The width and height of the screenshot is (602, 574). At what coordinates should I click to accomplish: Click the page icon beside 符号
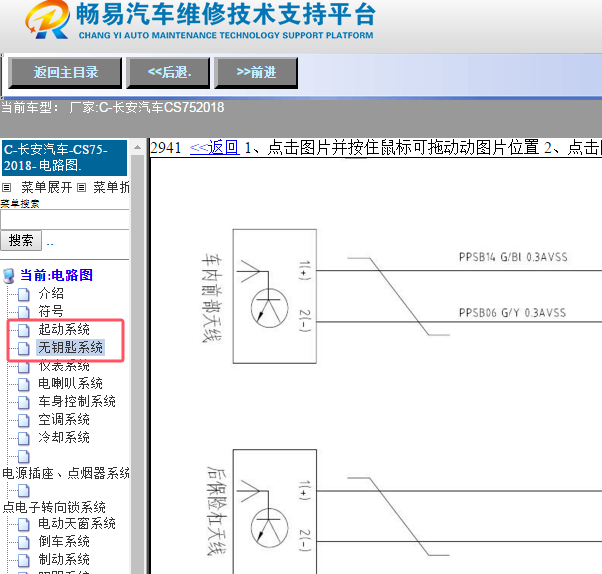tap(23, 312)
